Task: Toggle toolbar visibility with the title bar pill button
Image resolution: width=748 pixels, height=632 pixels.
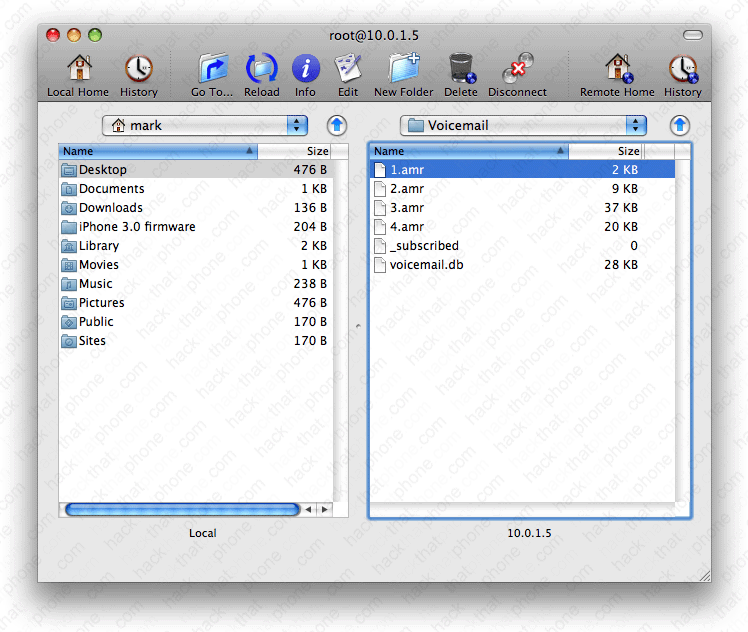Action: tap(692, 35)
